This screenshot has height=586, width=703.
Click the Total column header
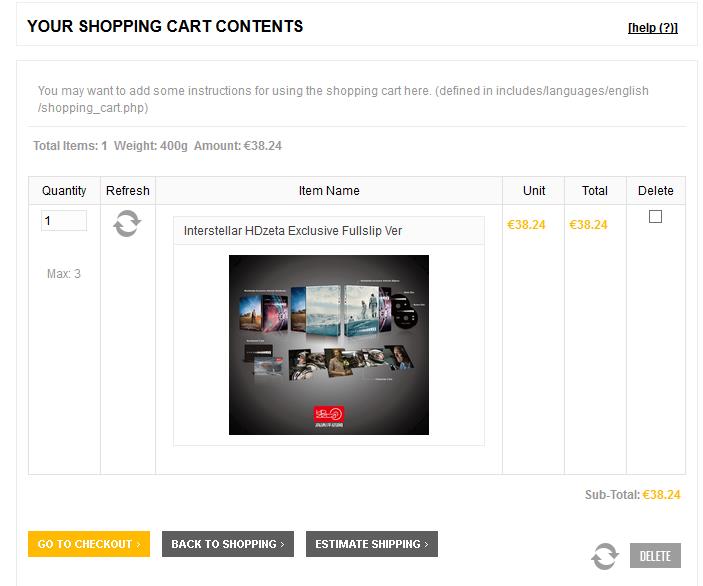(595, 191)
